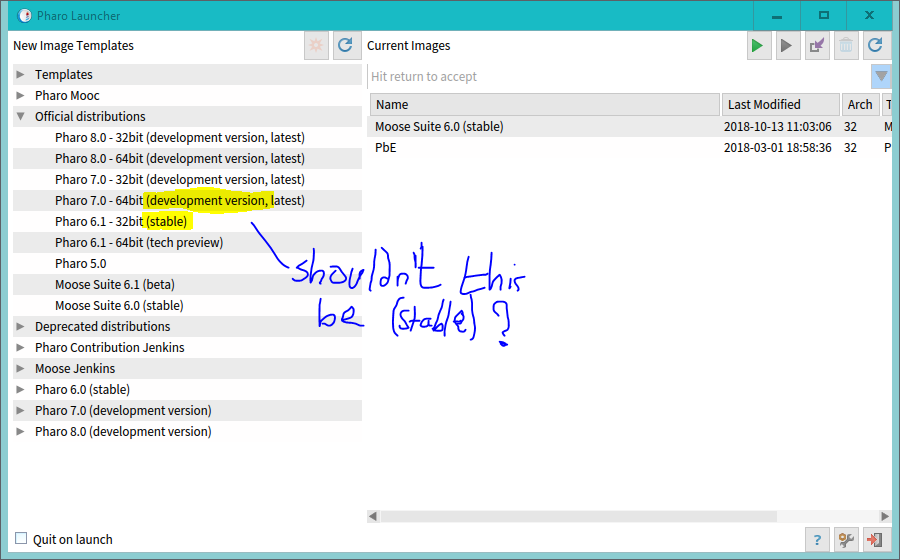
Task: Select Pharo 7.0 - 64bit development template
Action: [187, 201]
